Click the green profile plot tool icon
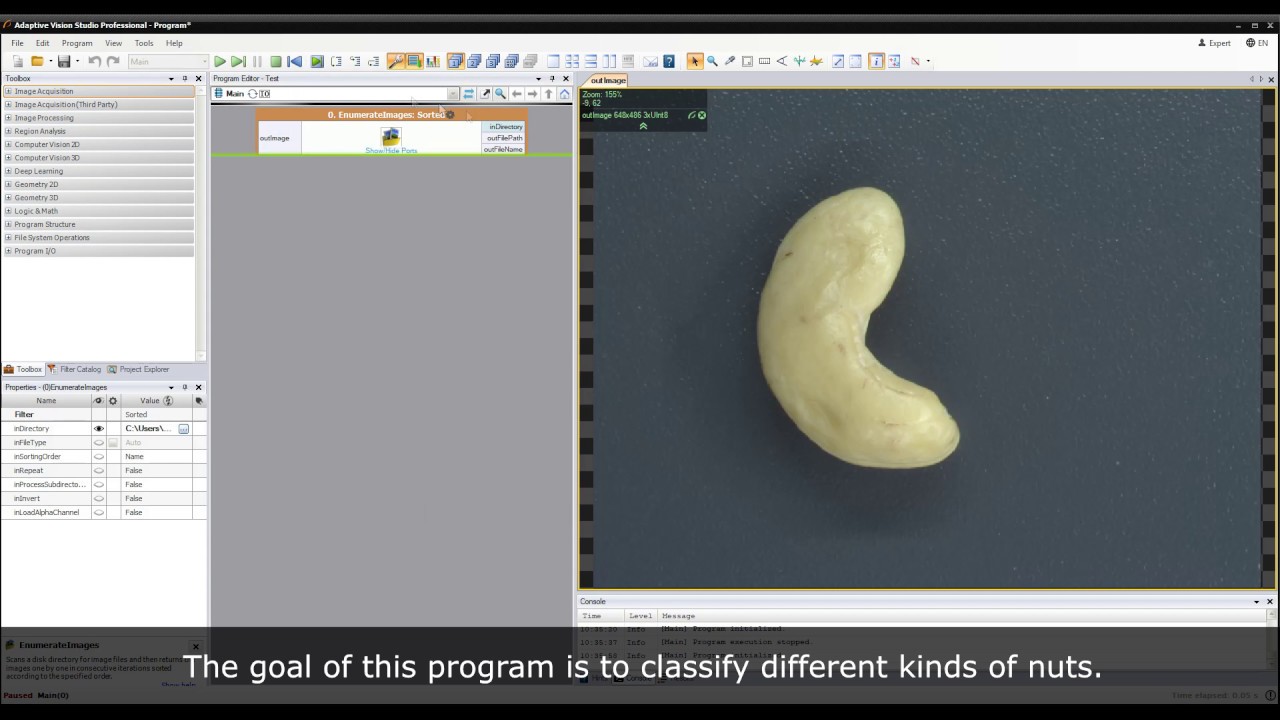1280x720 pixels. point(799,61)
